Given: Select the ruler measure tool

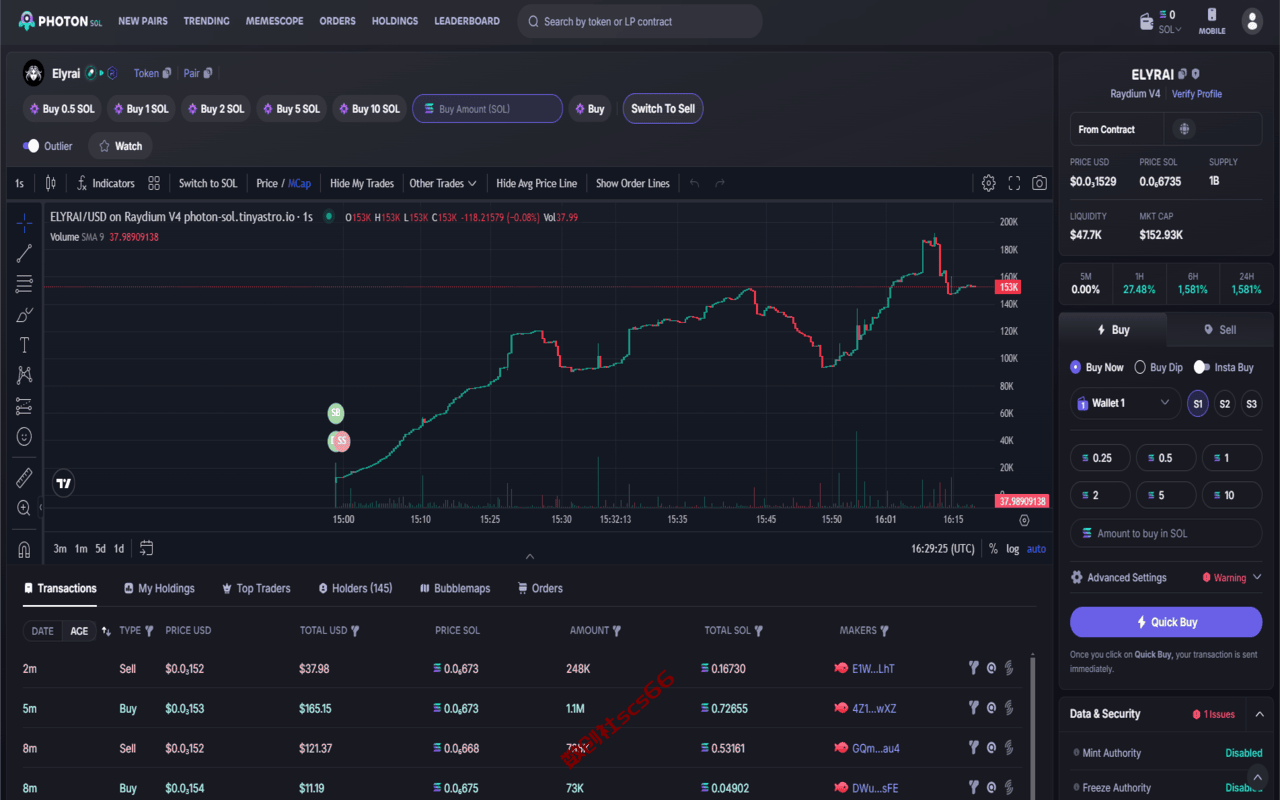Looking at the screenshot, I should point(24,478).
